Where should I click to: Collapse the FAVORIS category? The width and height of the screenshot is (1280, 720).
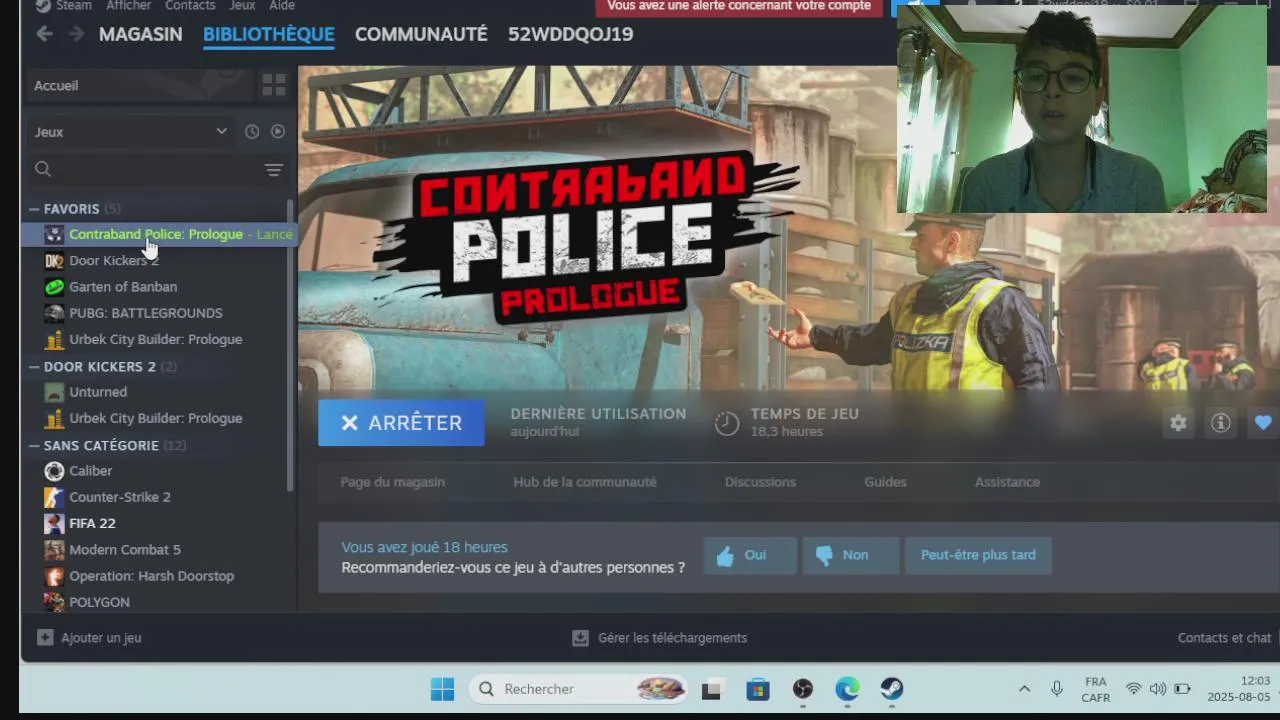[34, 209]
